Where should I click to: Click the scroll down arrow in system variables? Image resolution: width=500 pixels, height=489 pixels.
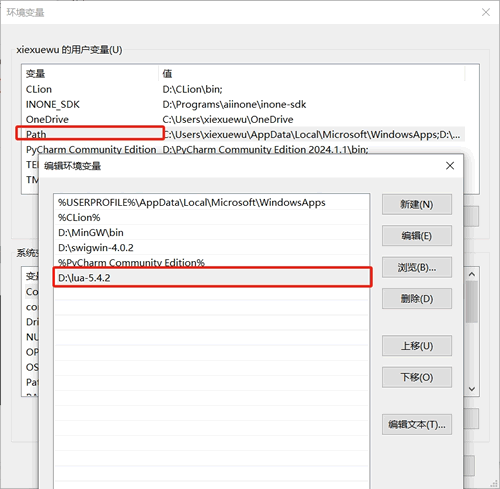click(x=472, y=389)
